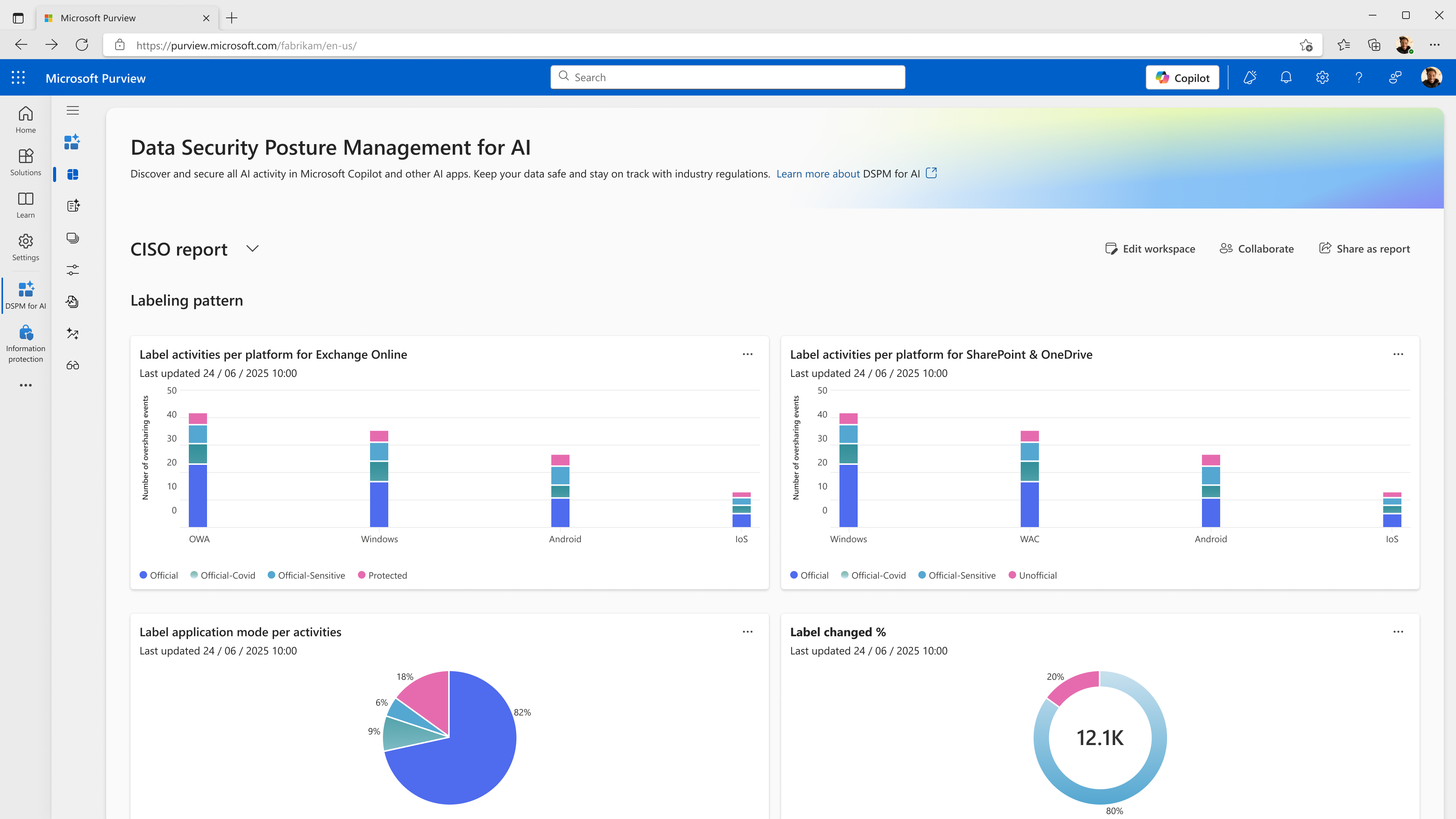Viewport: 1456px width, 819px height.
Task: Click the OWA bar in Exchange Online chart
Action: tap(198, 470)
